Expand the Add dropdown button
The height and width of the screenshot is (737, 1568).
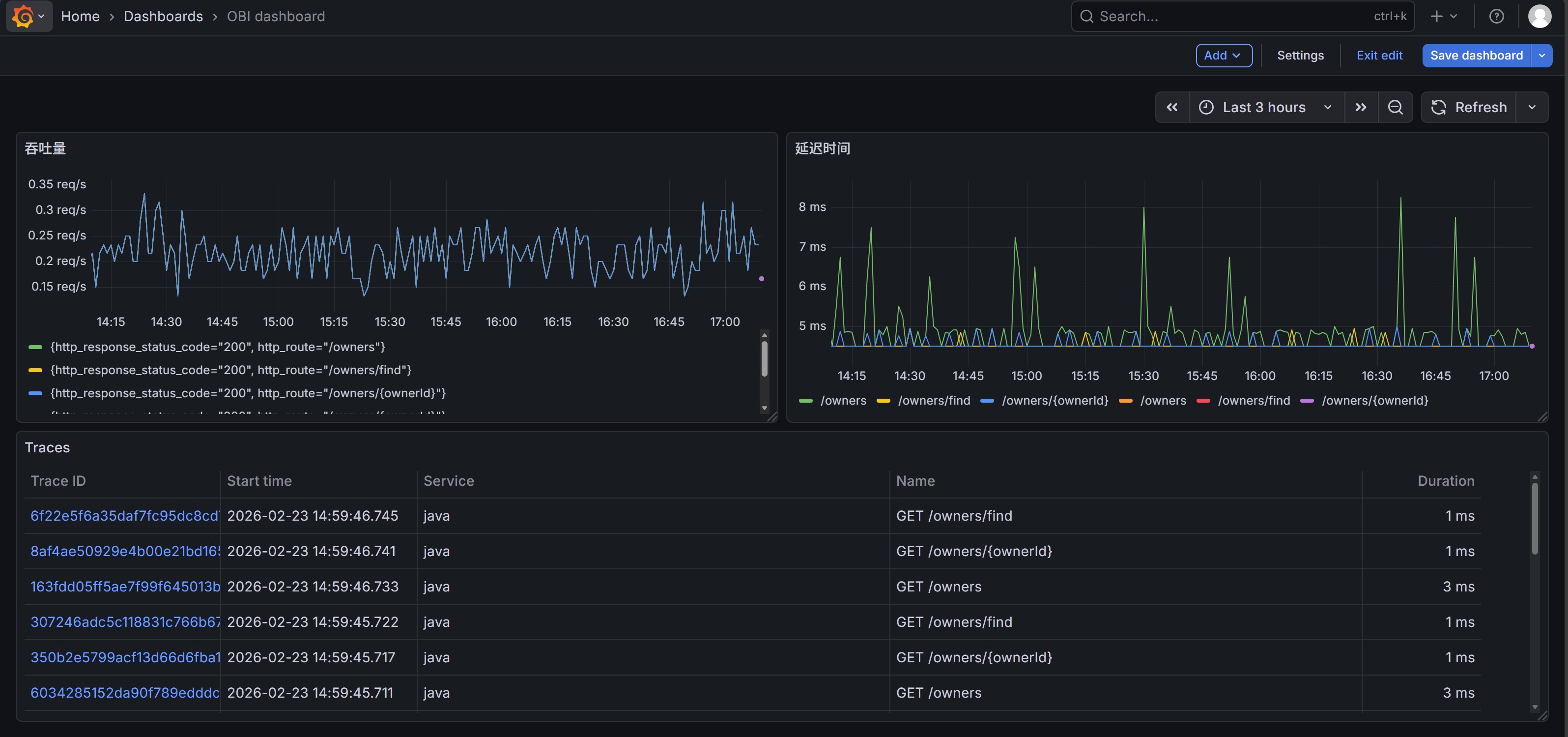pos(1224,56)
